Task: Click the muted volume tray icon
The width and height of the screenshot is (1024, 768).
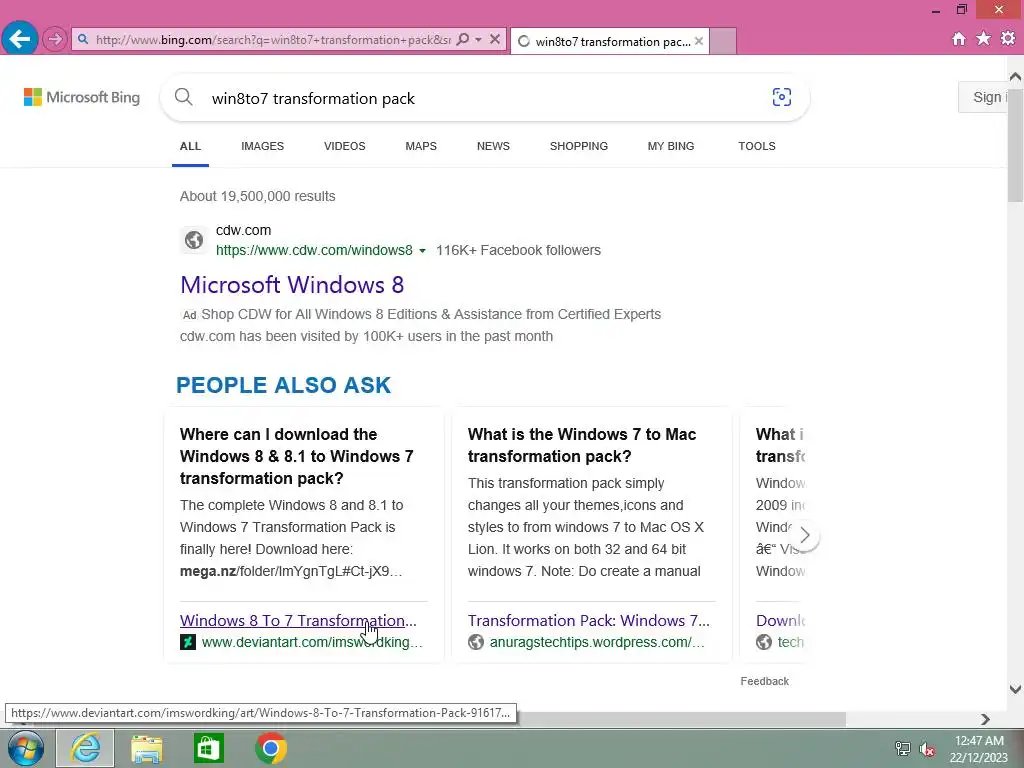Action: pos(927,749)
